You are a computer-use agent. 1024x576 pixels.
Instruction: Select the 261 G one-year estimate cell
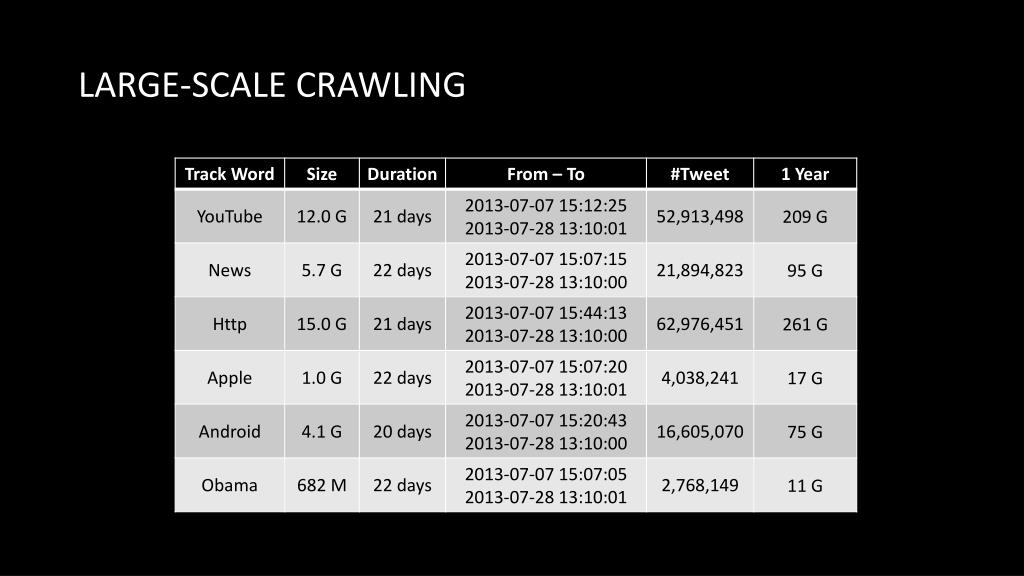(805, 324)
